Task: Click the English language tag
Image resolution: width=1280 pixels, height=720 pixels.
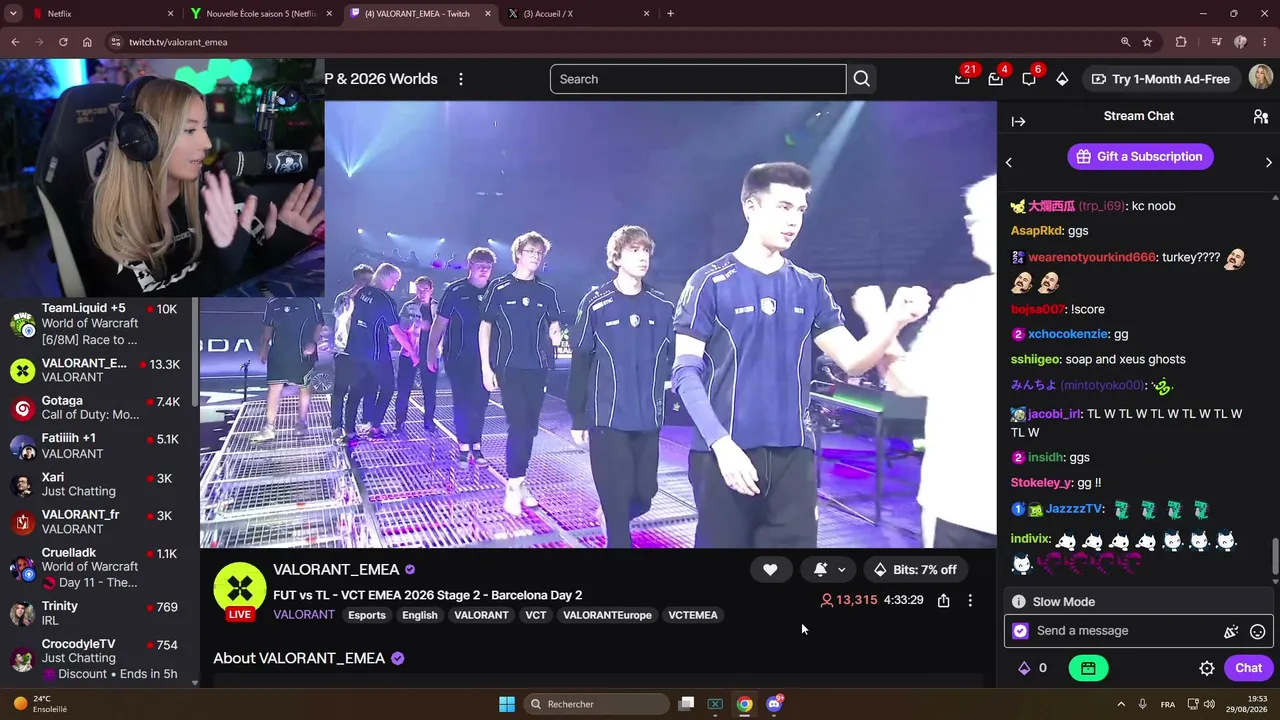Action: tap(420, 615)
